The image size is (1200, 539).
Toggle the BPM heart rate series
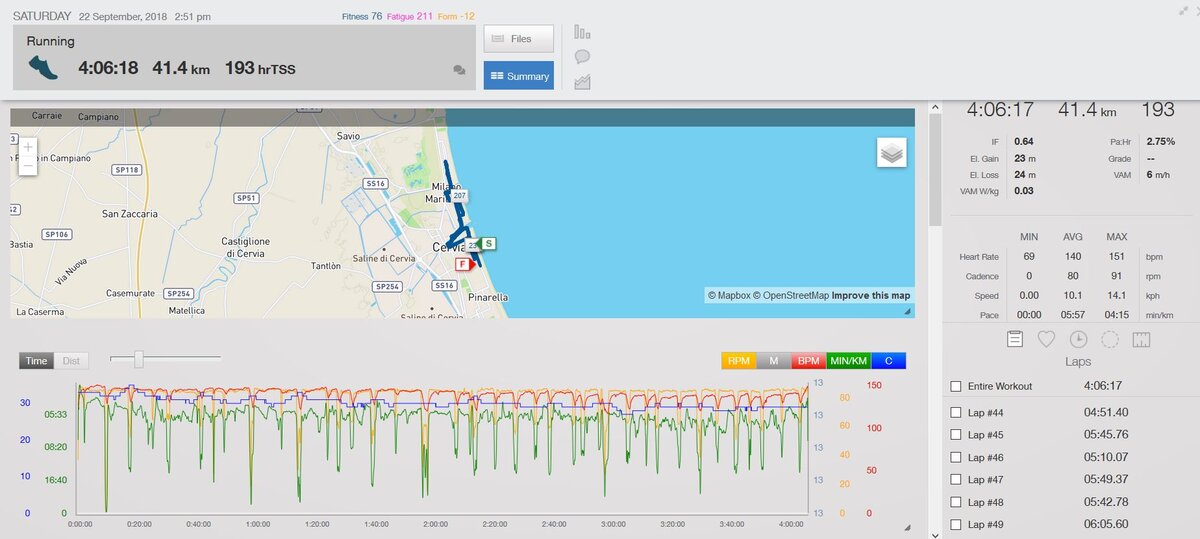[808, 361]
